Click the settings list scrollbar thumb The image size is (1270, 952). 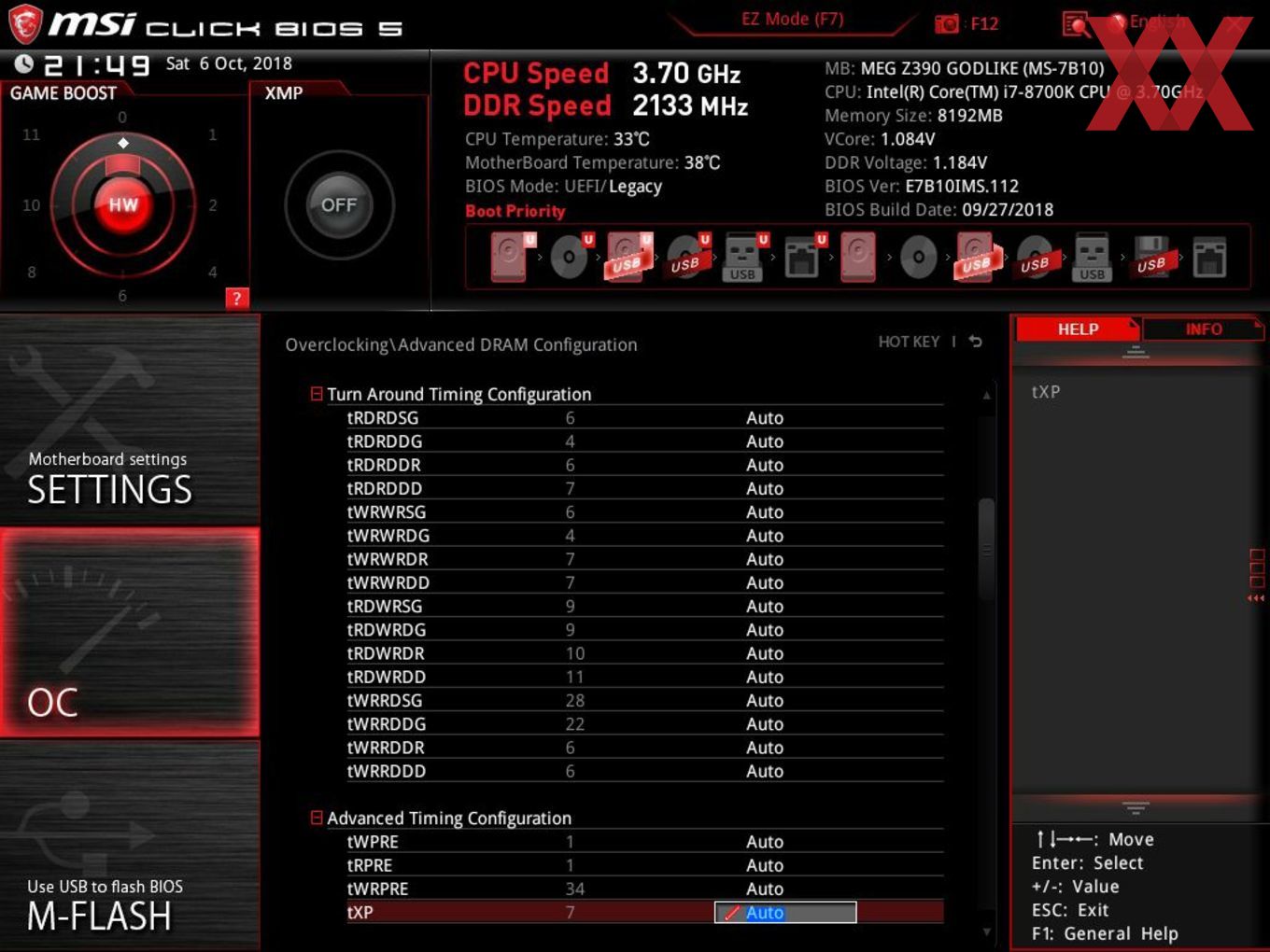[986, 551]
